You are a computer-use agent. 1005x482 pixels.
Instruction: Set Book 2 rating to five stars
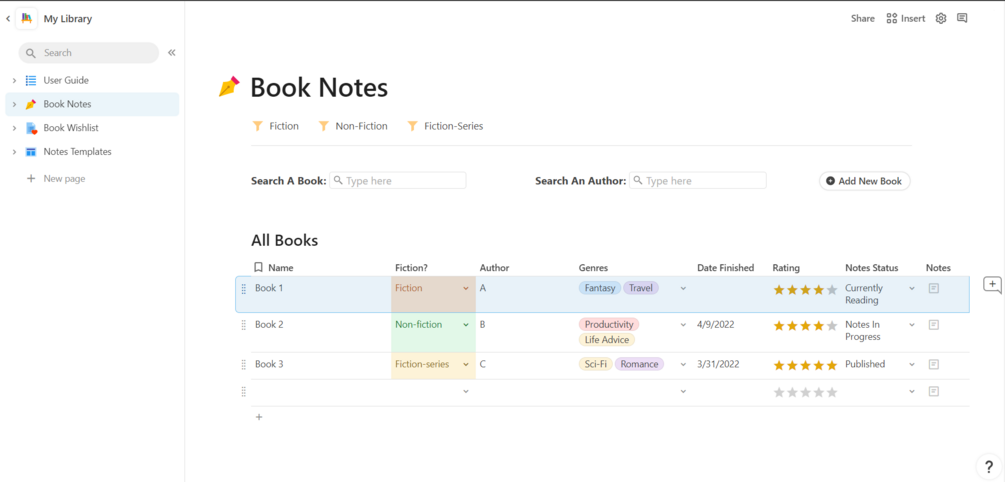tap(832, 326)
